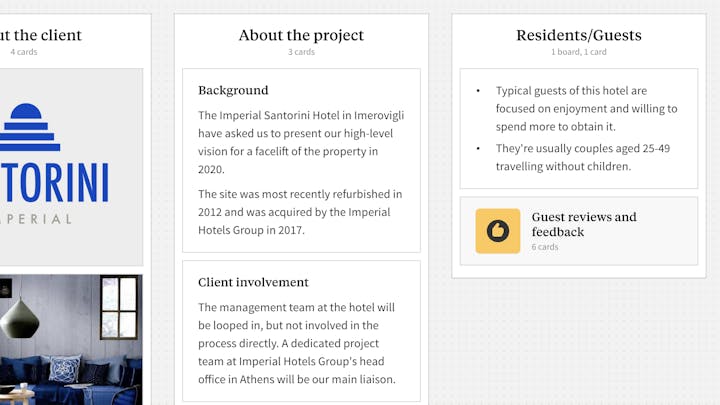Open the thumbs-up Guest reviews board icon
720x405 pixels.
tap(497, 231)
